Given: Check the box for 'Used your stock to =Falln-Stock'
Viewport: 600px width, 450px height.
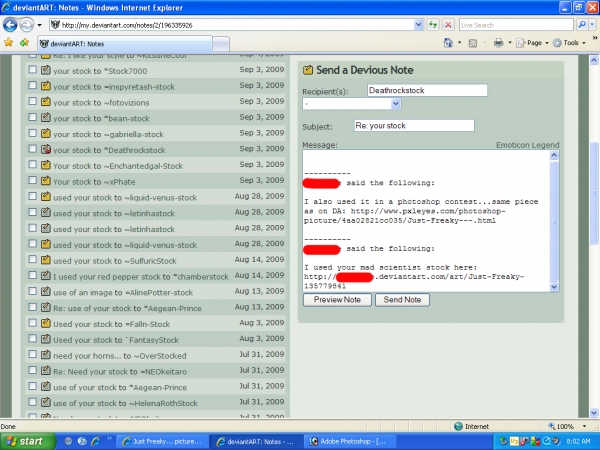Looking at the screenshot, I should (x=33, y=323).
